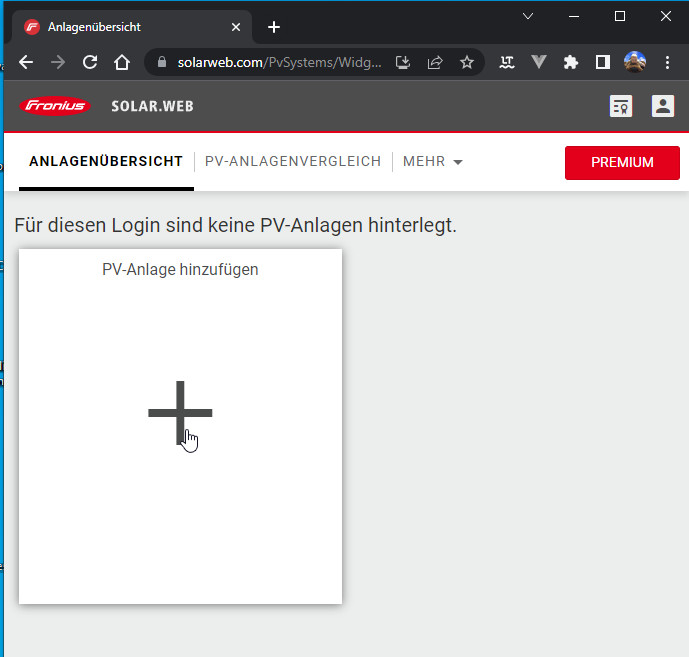Screen dimensions: 689x657
Task: Open a new browser tab
Action: coord(274,27)
